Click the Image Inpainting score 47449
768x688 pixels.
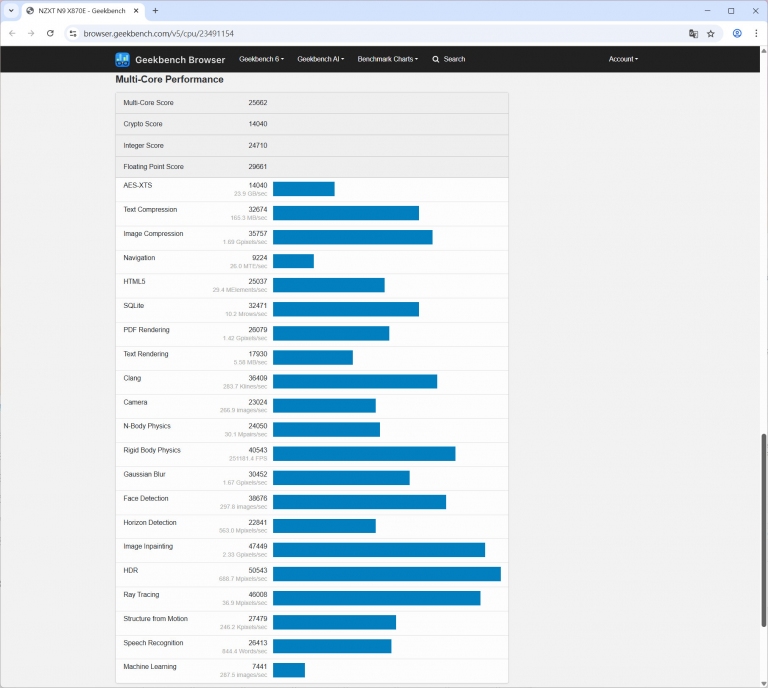point(258,546)
